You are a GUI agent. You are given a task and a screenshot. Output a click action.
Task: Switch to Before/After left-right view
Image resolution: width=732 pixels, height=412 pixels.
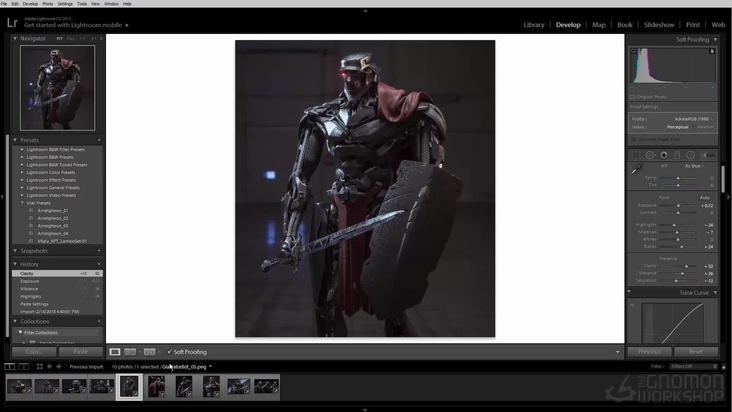(130, 352)
